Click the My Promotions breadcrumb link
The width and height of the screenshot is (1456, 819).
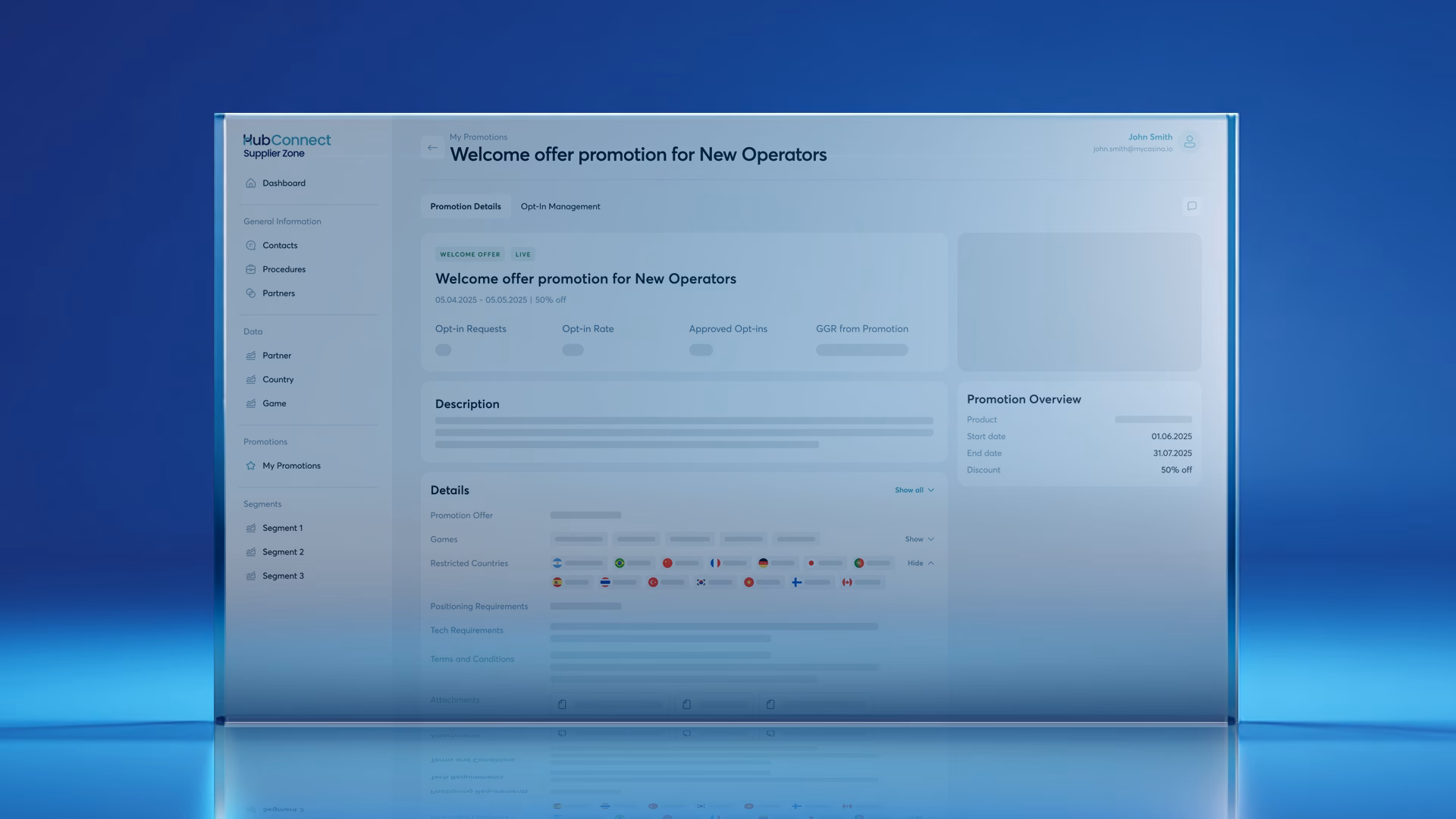click(x=478, y=137)
